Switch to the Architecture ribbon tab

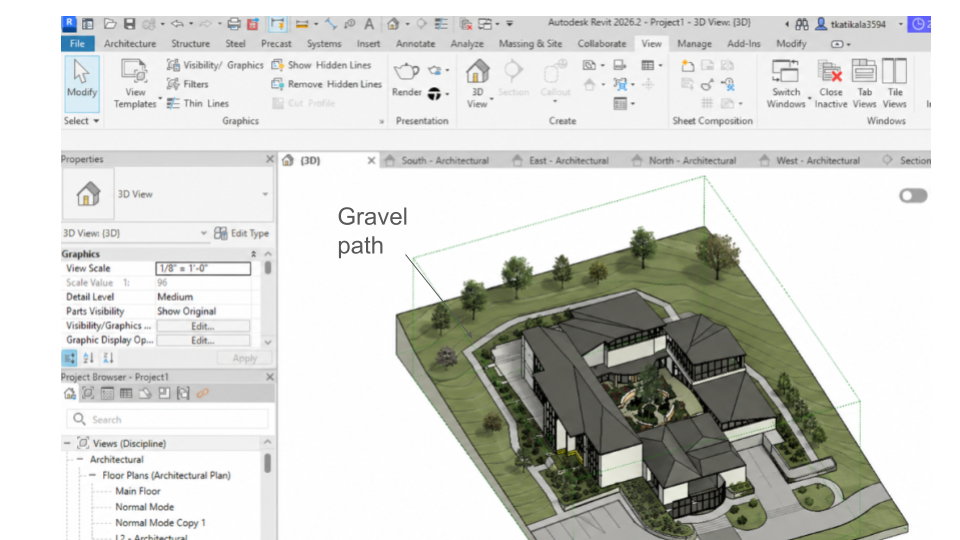pyautogui.click(x=130, y=43)
